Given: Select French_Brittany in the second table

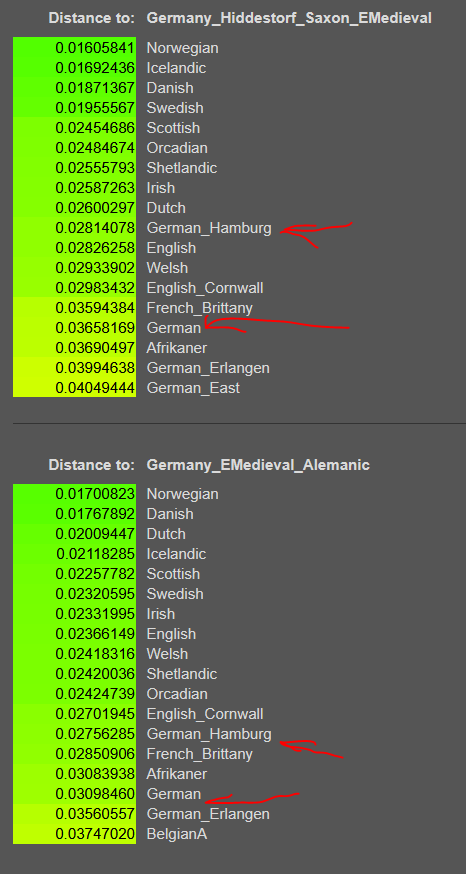Looking at the screenshot, I should coord(200,754).
